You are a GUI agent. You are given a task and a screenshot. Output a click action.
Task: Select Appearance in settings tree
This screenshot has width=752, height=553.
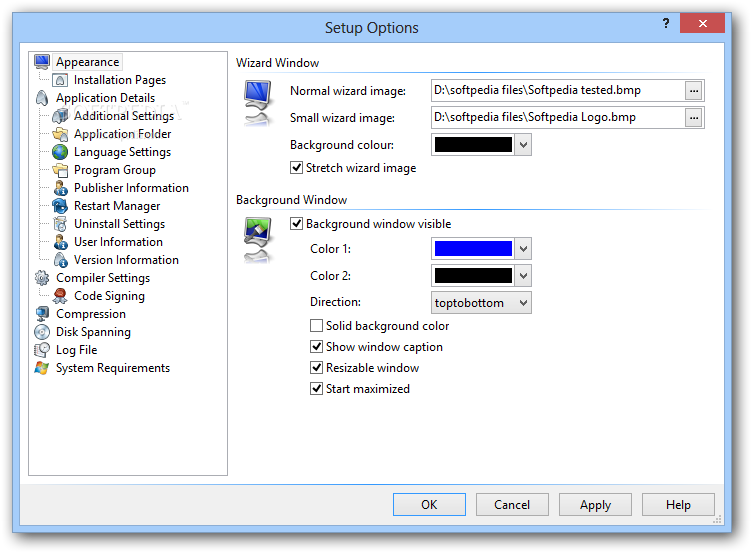click(87, 62)
